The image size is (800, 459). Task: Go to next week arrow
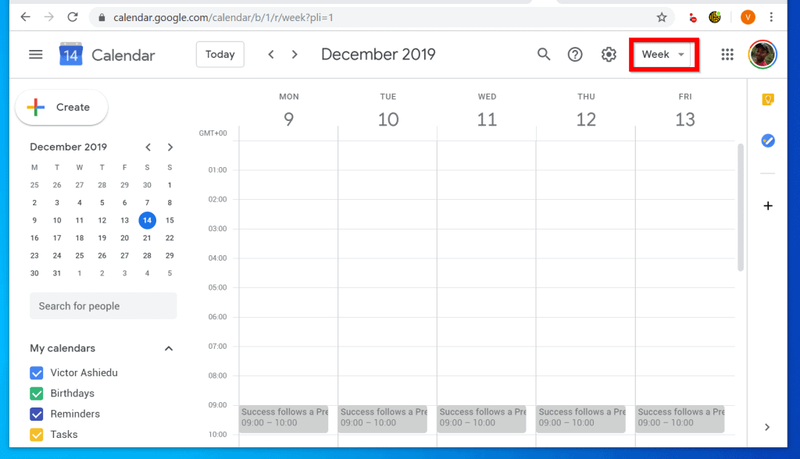[x=294, y=54]
